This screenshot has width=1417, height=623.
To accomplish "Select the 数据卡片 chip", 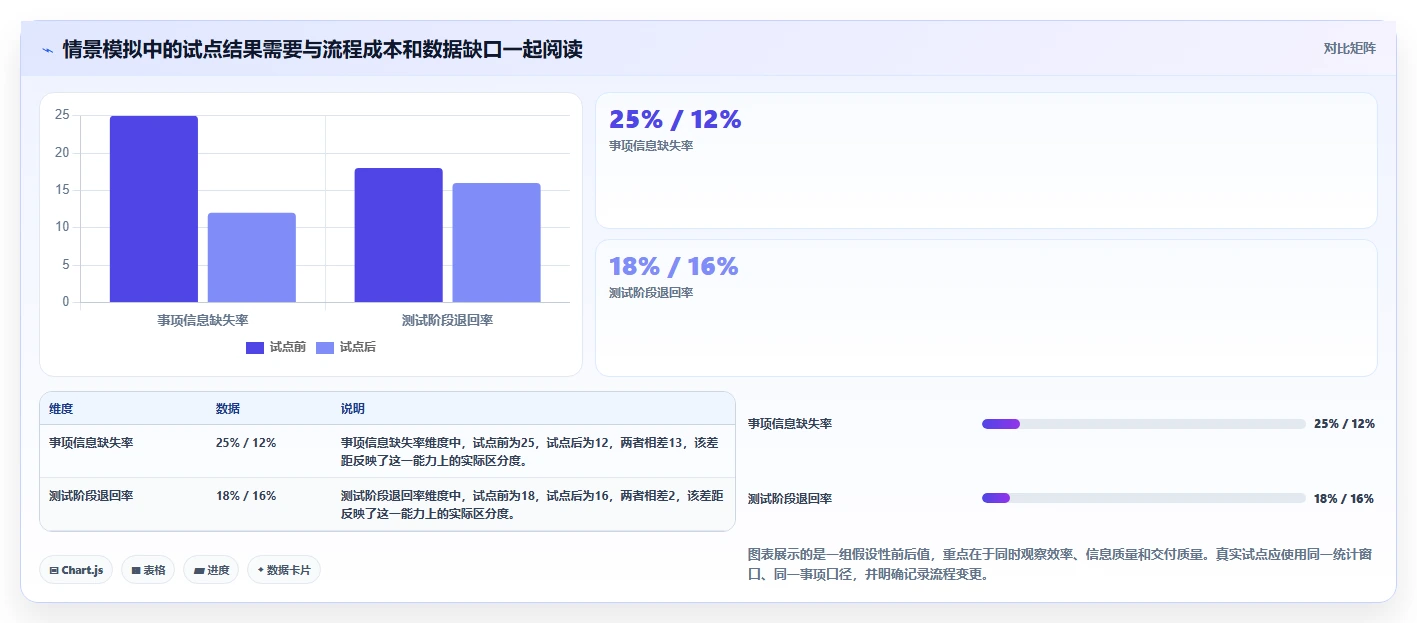I will [x=284, y=570].
